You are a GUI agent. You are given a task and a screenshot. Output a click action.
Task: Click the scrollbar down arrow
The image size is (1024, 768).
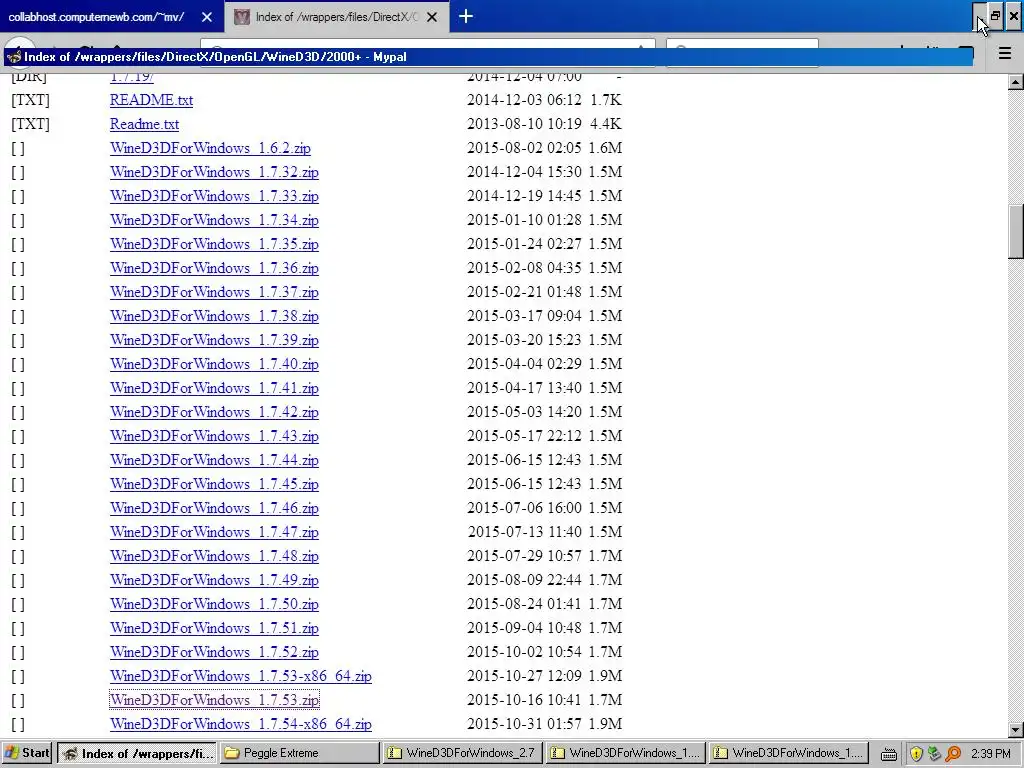pos(1015,729)
